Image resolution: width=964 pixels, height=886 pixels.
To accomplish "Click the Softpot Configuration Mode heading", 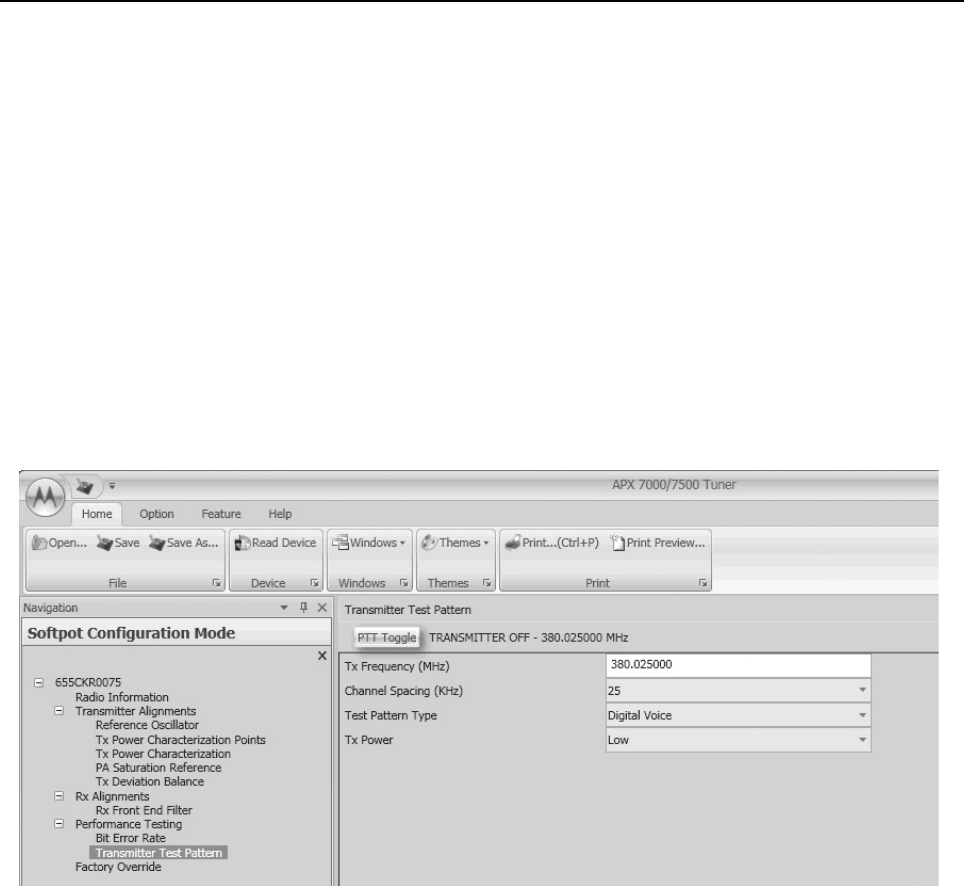I will [131, 633].
